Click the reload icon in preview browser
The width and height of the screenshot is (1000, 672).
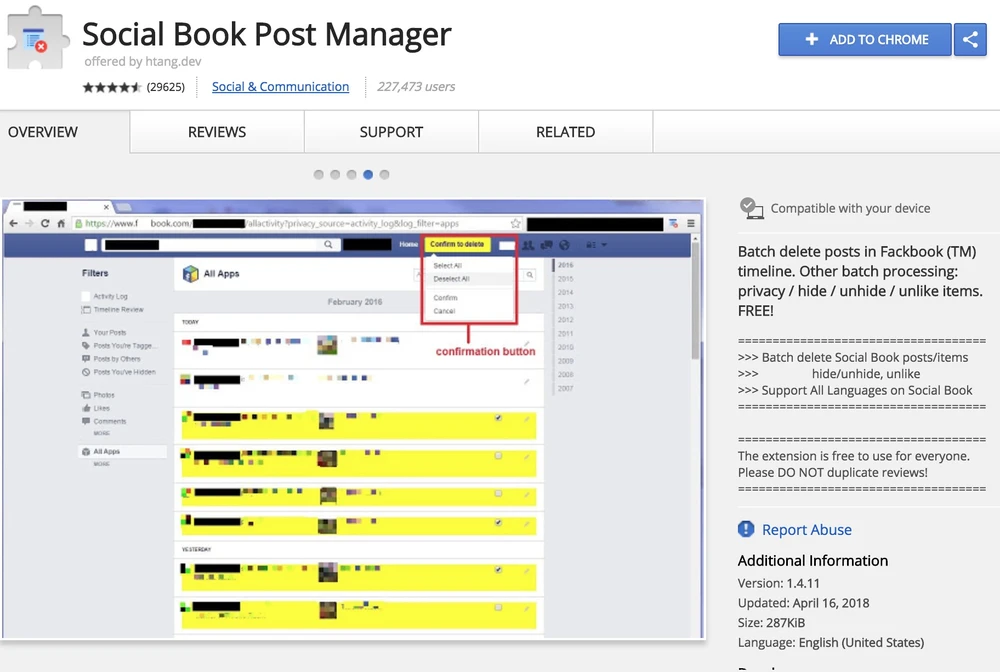click(x=45, y=223)
